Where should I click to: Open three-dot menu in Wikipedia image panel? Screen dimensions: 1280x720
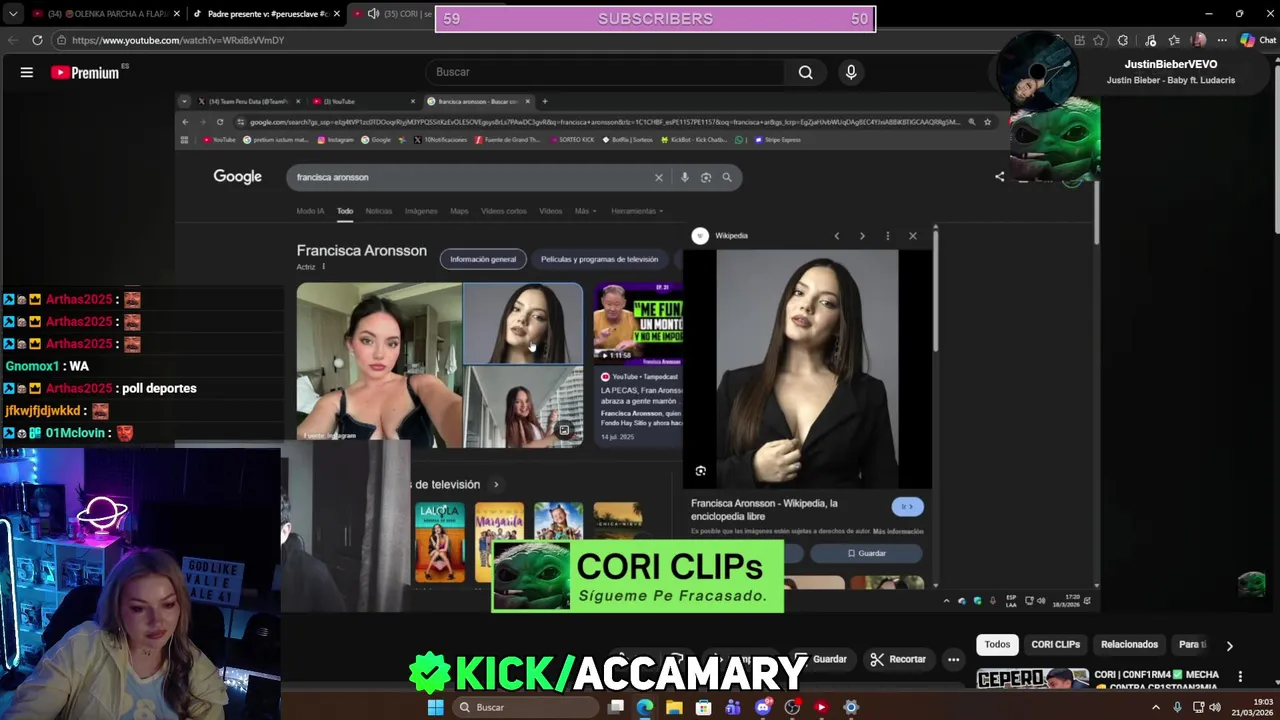pos(887,236)
